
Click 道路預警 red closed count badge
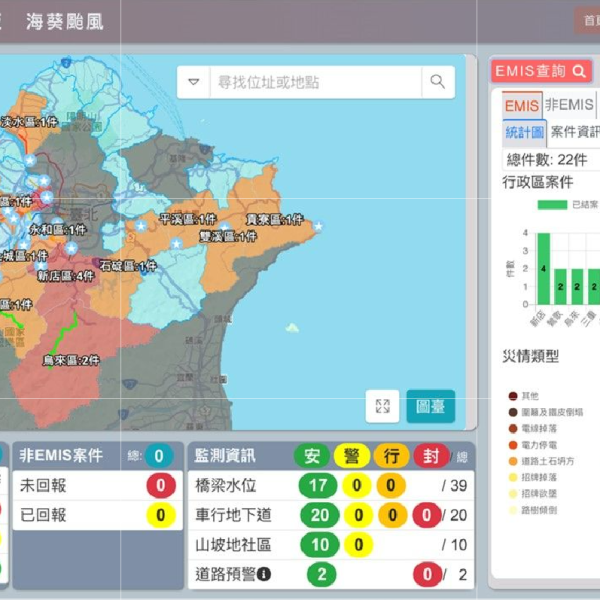(427, 574)
